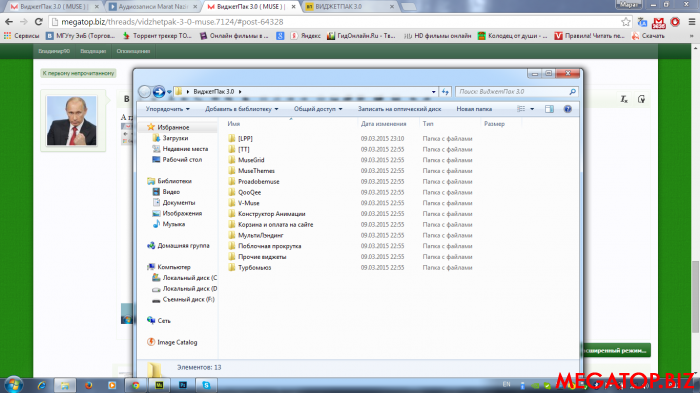Image resolution: width=700 pixels, height=393 pixels.
Task: Expand view options dropdown arrow
Action: 532,109
